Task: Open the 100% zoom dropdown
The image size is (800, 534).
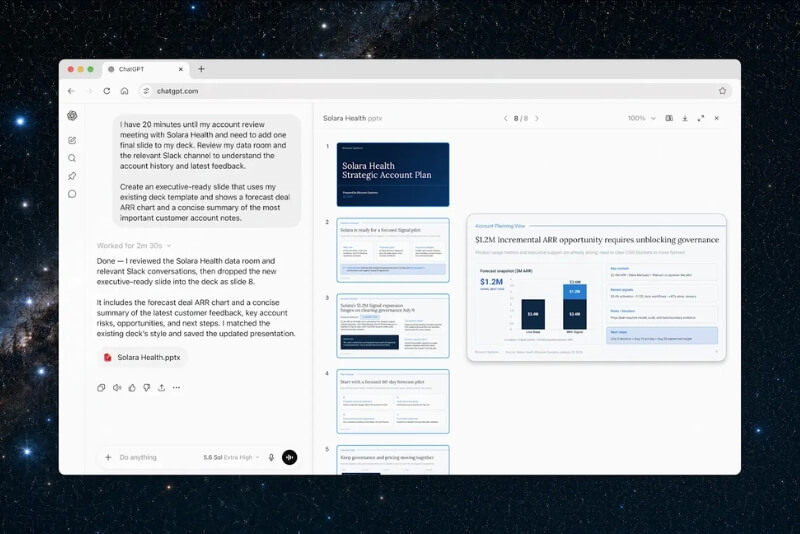Action: tap(642, 118)
